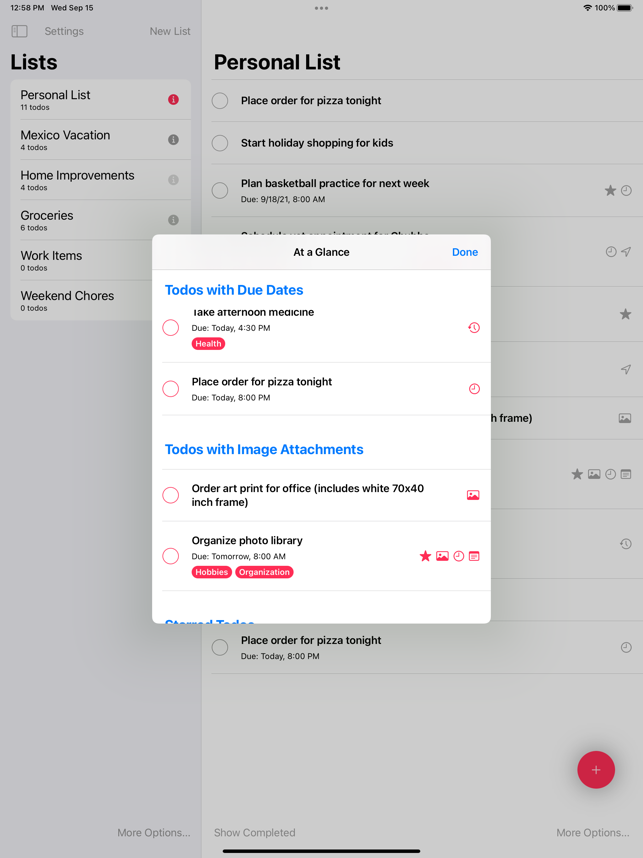Click the clock icon on Place order for pizza in popup
The height and width of the screenshot is (858, 643).
click(x=474, y=389)
